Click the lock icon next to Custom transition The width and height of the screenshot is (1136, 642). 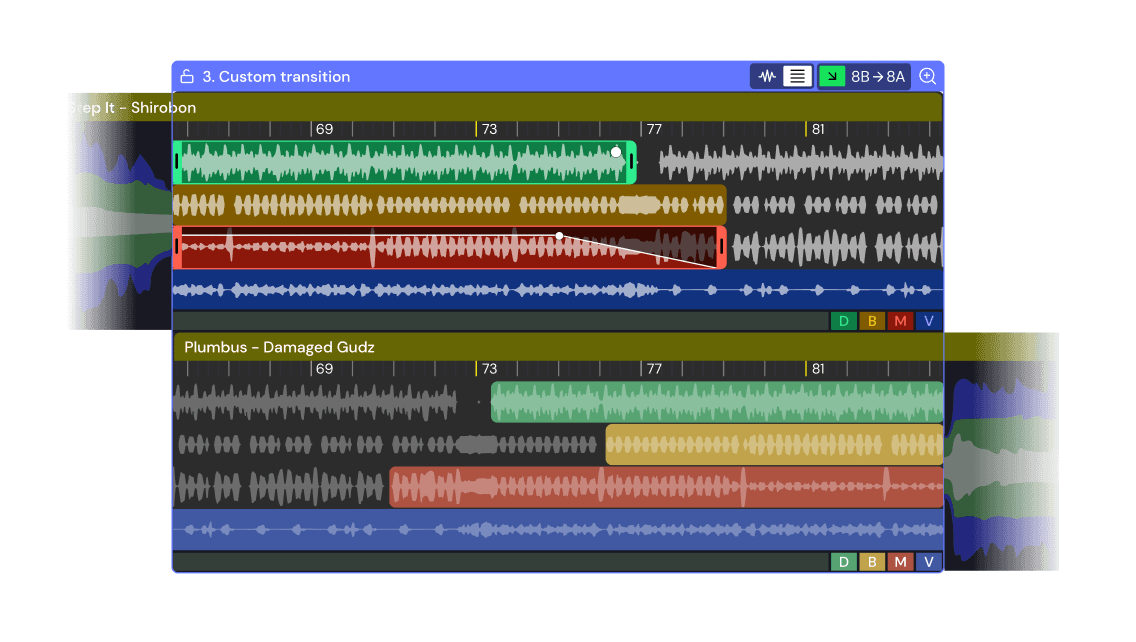point(186,76)
